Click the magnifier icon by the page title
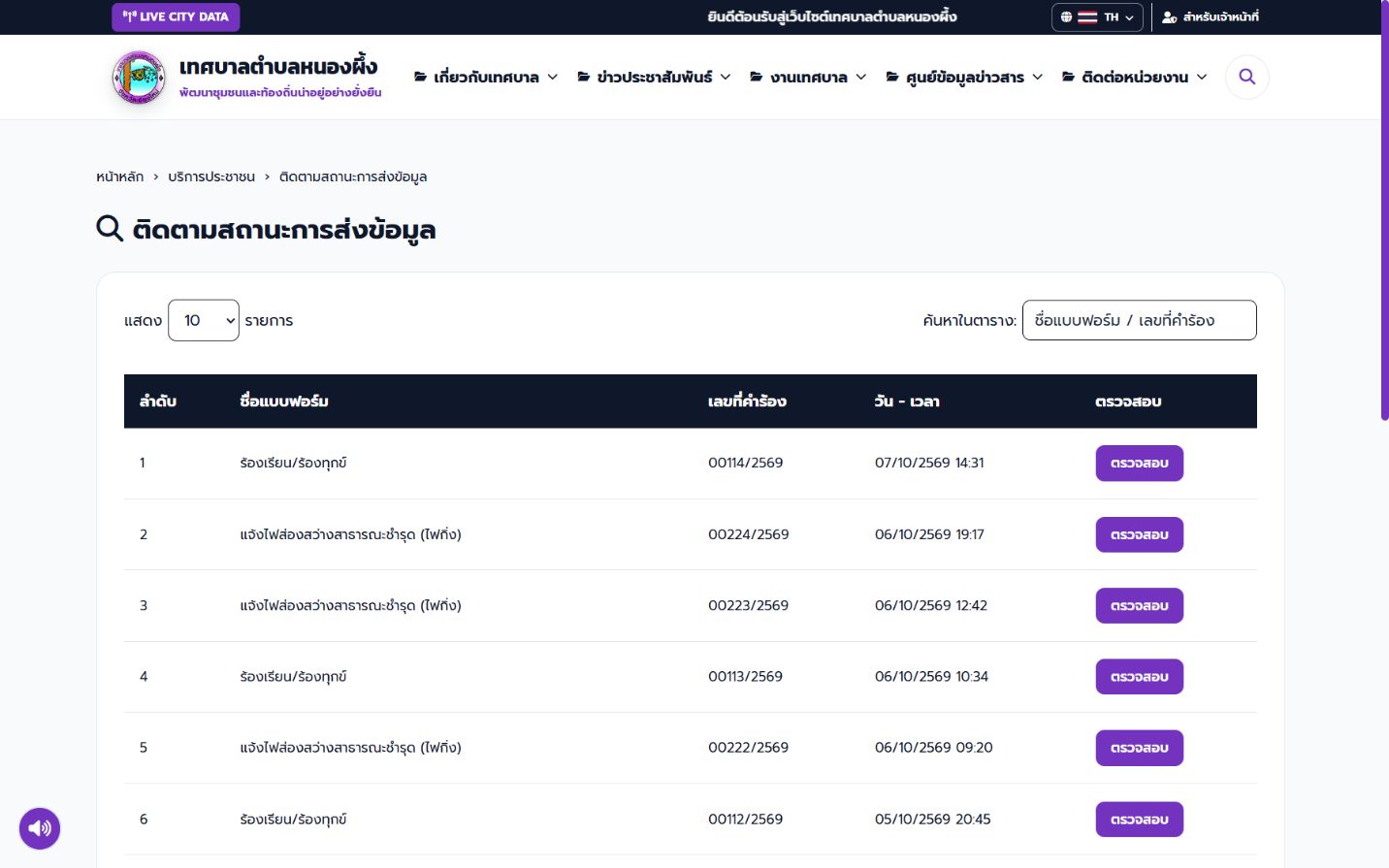 pyautogui.click(x=110, y=229)
